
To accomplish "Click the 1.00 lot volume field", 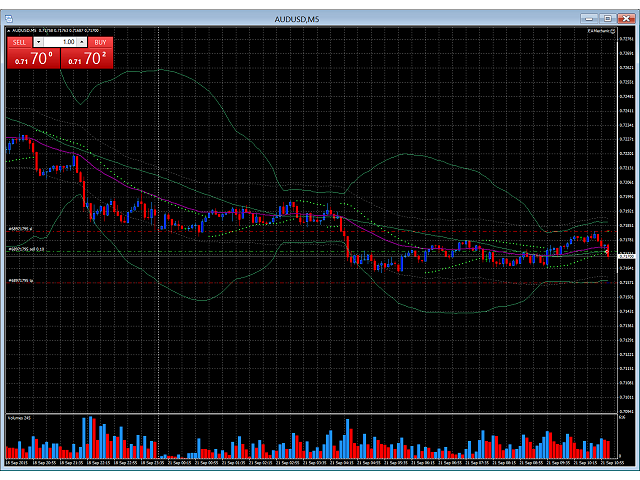I will click(x=60, y=42).
